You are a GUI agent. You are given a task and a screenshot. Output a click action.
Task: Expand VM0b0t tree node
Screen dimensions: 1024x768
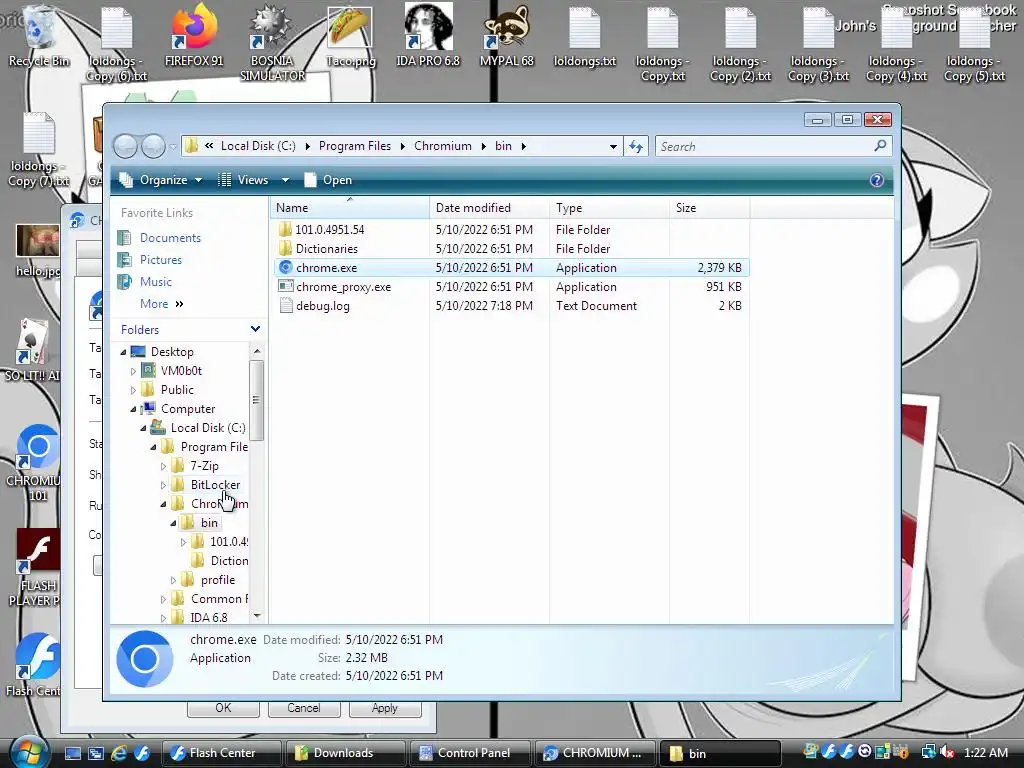pyautogui.click(x=133, y=371)
